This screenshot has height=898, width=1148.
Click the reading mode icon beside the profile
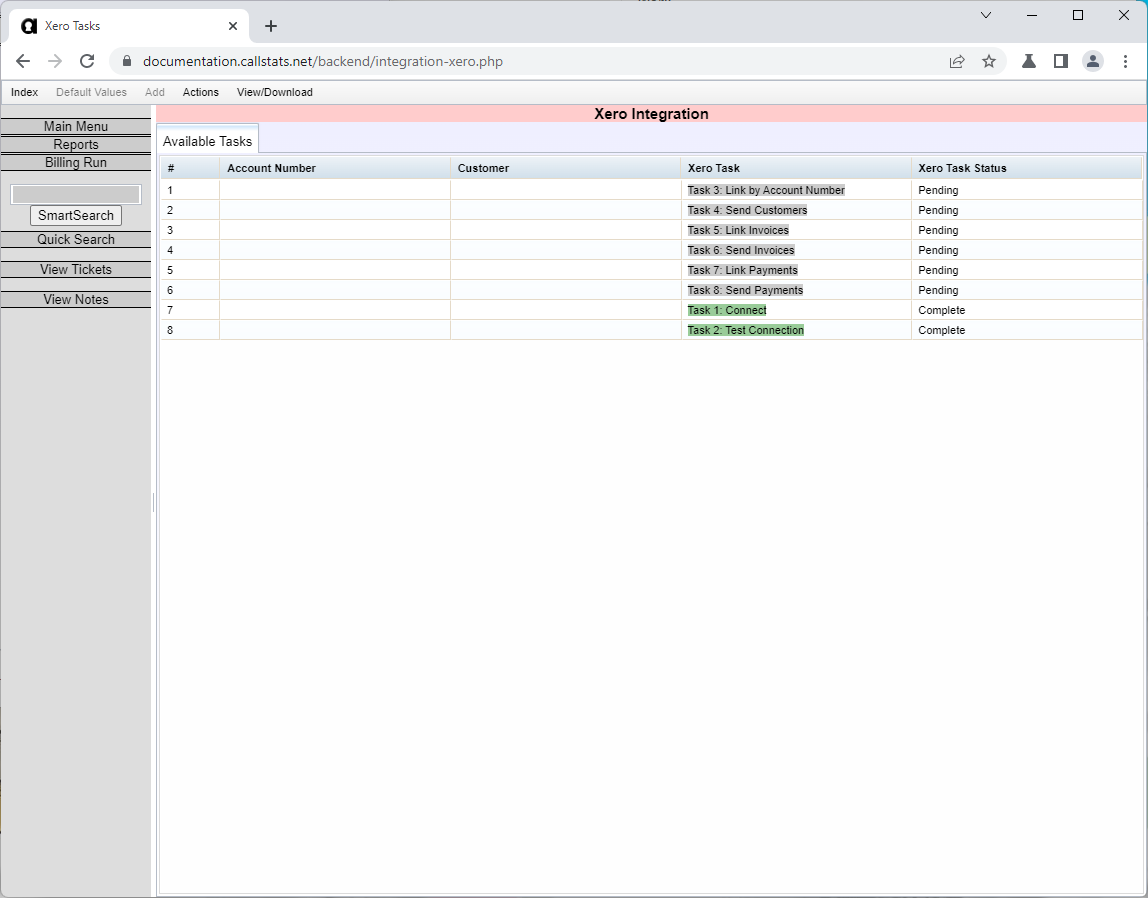pos(1060,61)
